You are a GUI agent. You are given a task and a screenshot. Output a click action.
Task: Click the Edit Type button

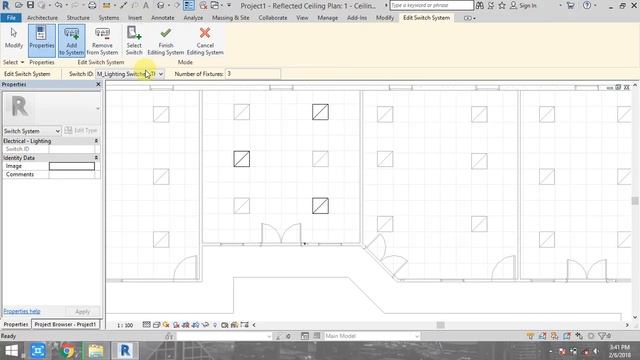[x=81, y=131]
